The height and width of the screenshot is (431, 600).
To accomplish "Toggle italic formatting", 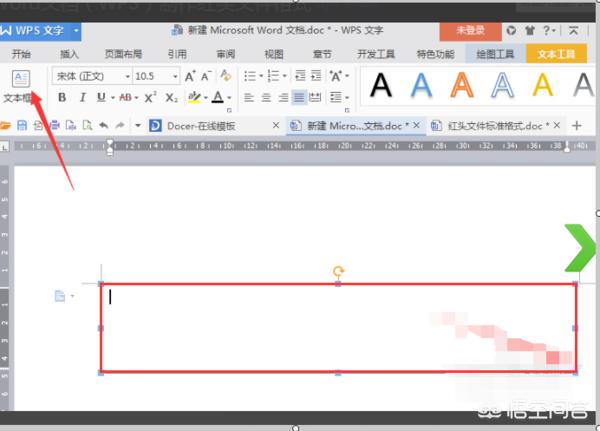I will (81, 98).
